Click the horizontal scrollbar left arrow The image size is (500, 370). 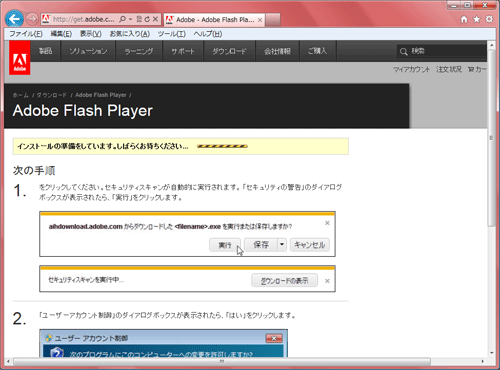tap(8, 361)
